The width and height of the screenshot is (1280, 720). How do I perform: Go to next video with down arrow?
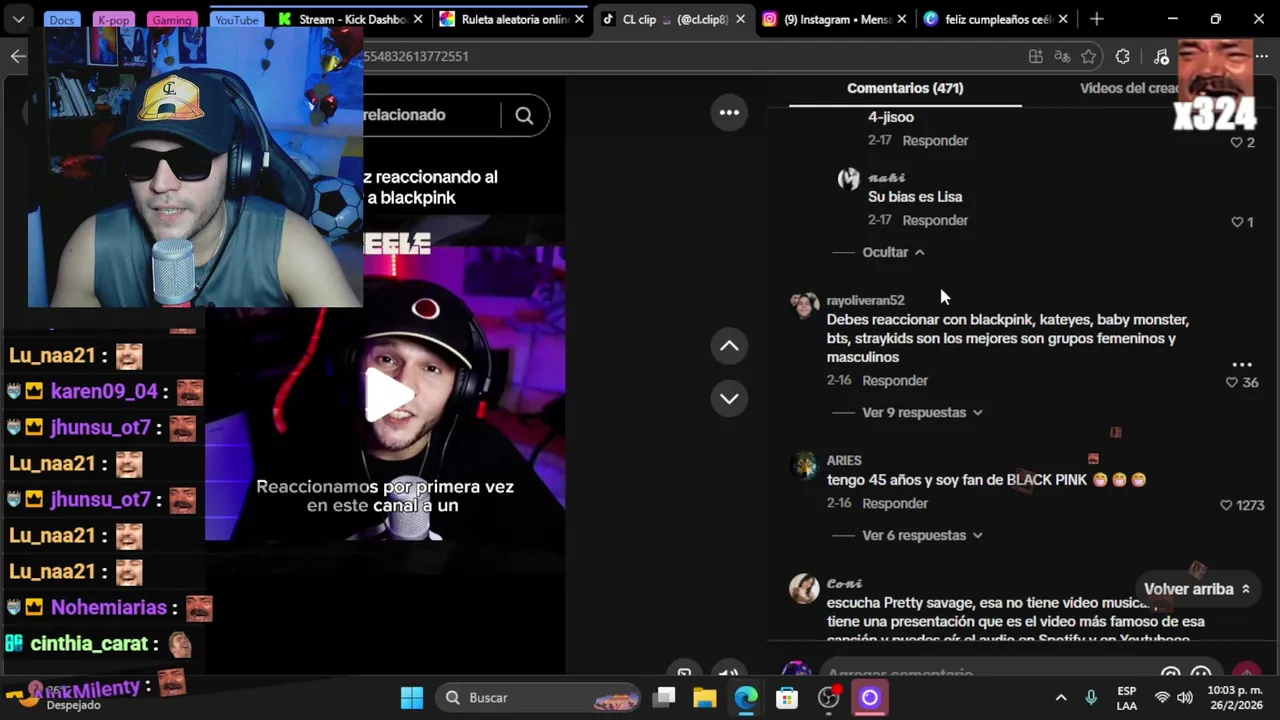pos(729,398)
